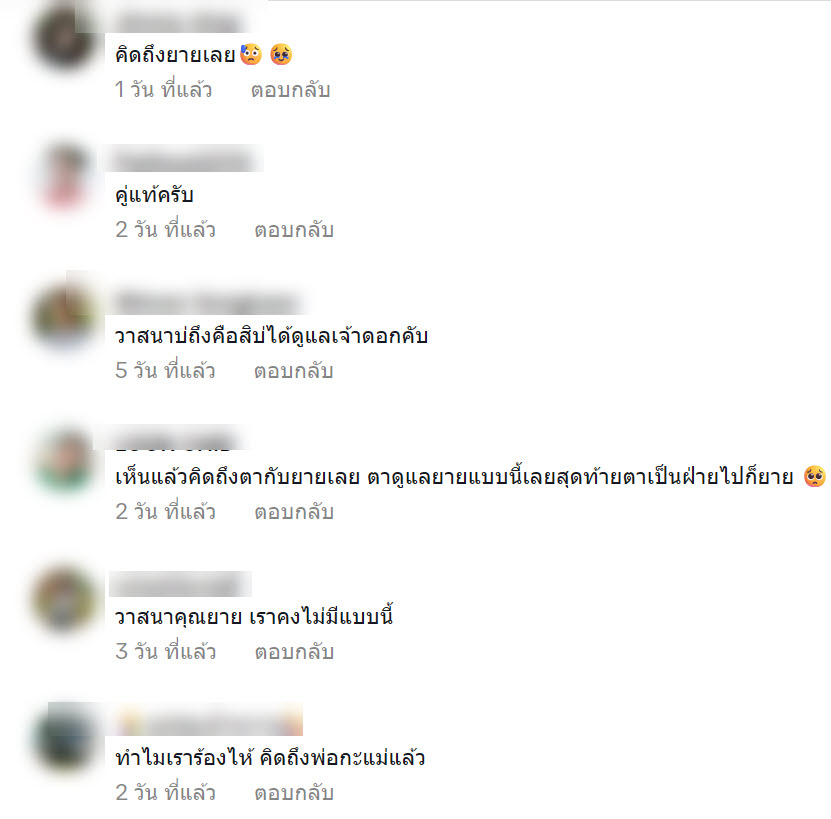Viewport: 831px width, 819px height.
Task: Click timestamp under the คู่แท้ครับ comment
Action: click(165, 230)
